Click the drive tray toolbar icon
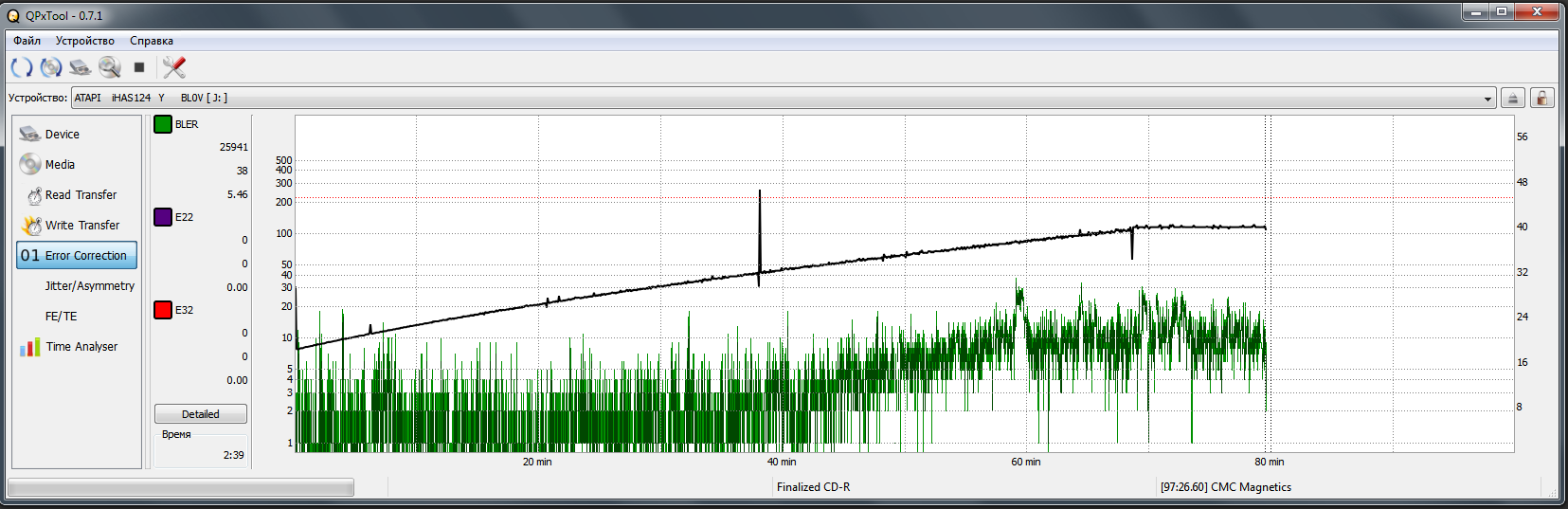The height and width of the screenshot is (509, 1568). [x=81, y=67]
